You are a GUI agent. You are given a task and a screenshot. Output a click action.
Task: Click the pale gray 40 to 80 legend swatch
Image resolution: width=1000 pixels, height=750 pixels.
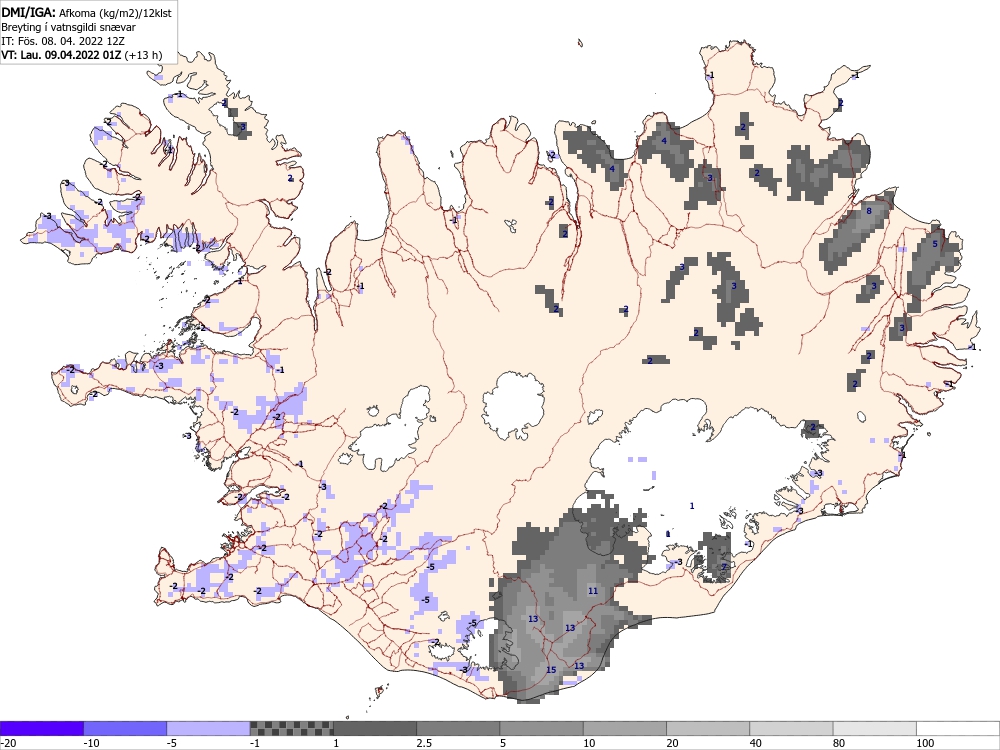pyautogui.click(x=791, y=728)
